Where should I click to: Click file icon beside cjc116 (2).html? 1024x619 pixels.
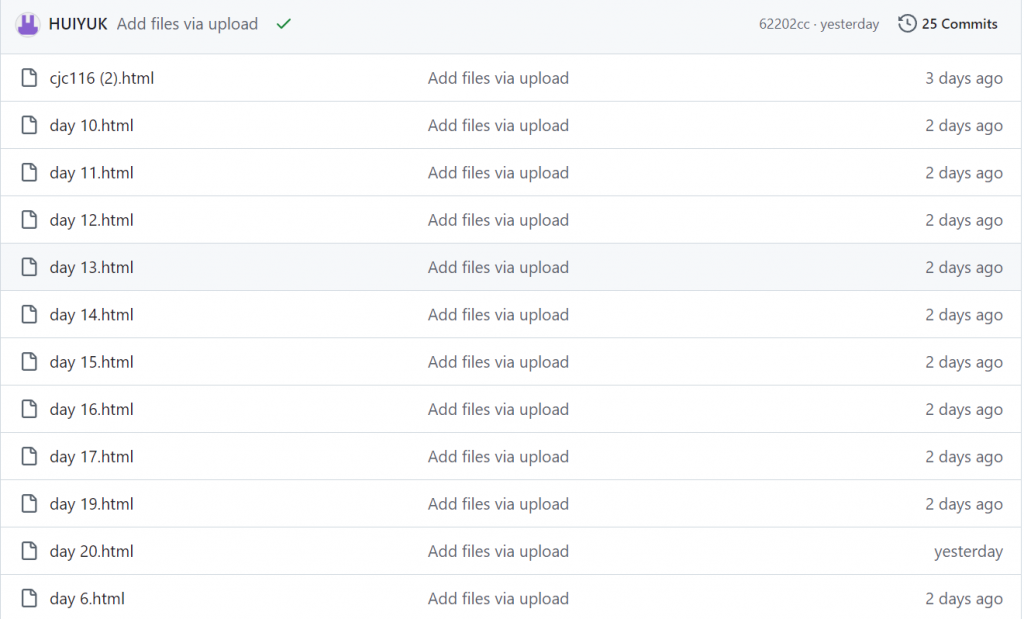pos(29,78)
